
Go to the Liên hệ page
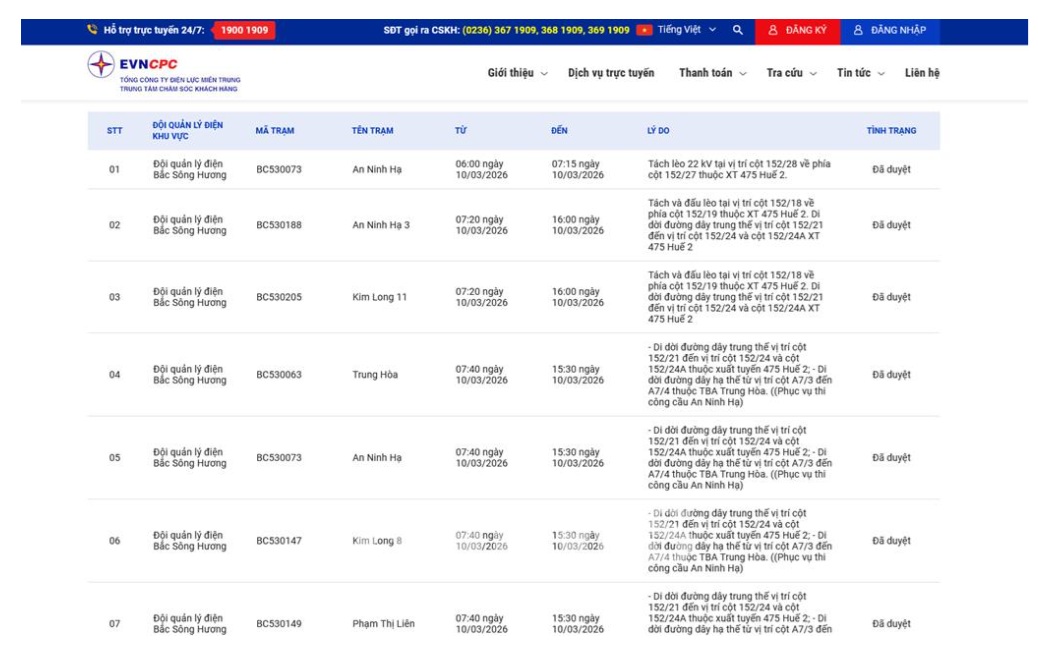tap(921, 73)
